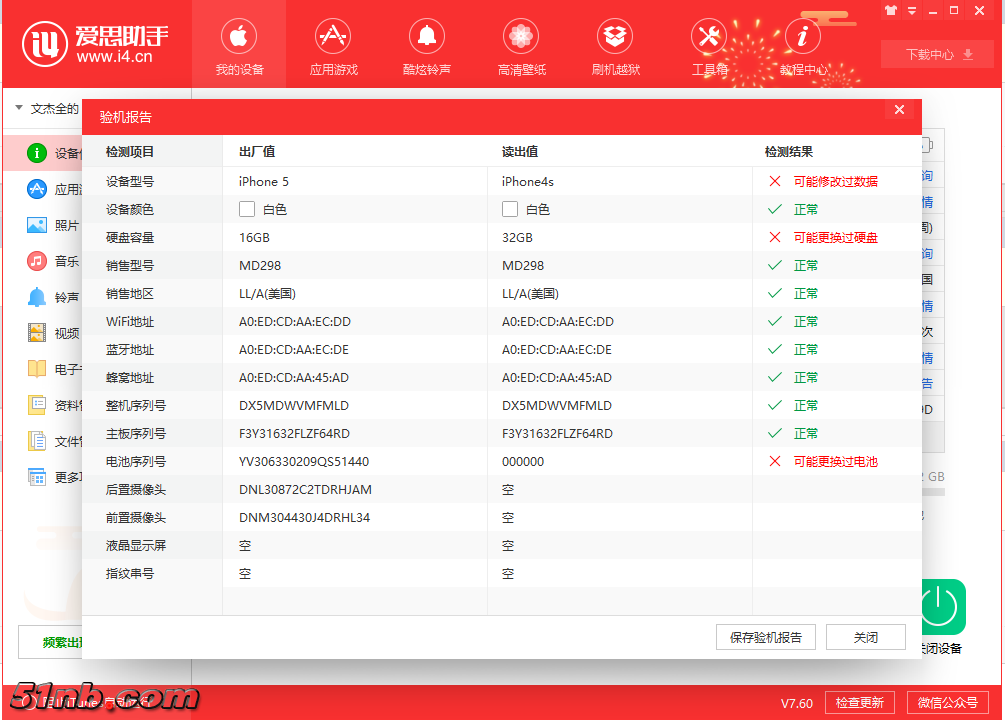Open the 微信公众号 WeChat button
Screen dimensions: 1005x720
pyautogui.click(x=948, y=703)
